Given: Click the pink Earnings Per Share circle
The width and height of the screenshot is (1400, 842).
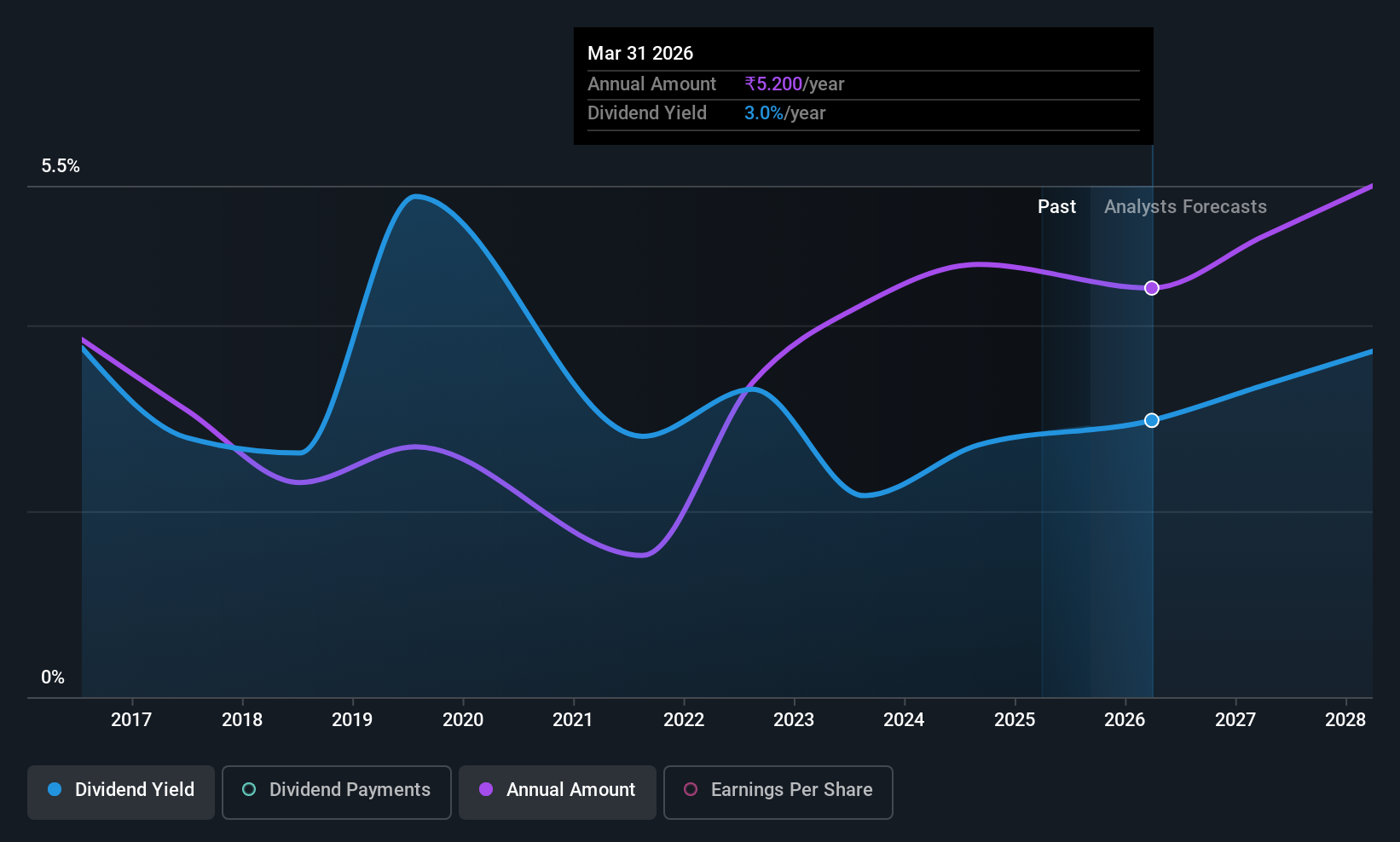Looking at the screenshot, I should point(691,789).
